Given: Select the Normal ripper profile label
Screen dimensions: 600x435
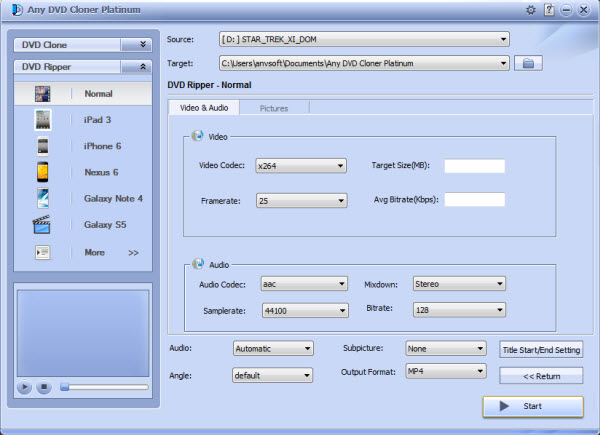Looking at the screenshot, I should click(98, 94).
